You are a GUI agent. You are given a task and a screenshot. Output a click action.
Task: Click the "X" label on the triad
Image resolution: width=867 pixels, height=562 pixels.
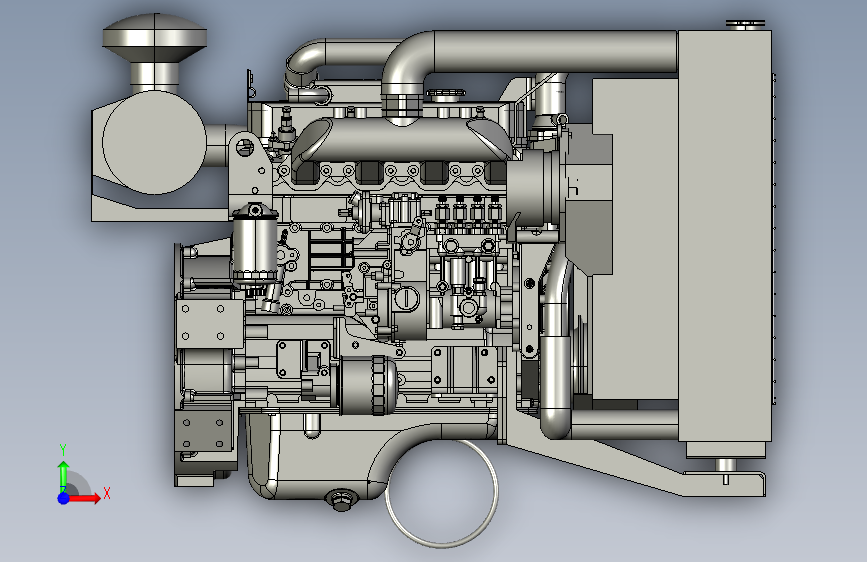click(107, 493)
